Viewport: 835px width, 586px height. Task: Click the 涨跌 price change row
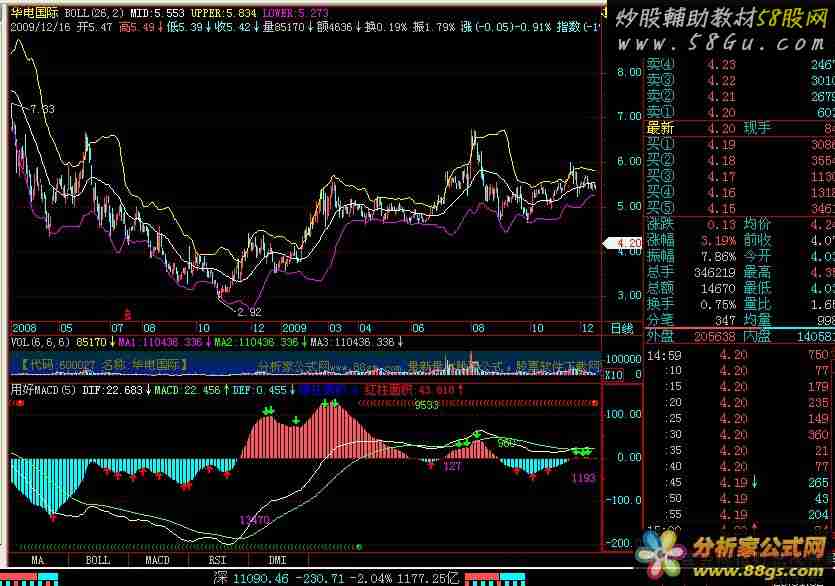tap(740, 225)
